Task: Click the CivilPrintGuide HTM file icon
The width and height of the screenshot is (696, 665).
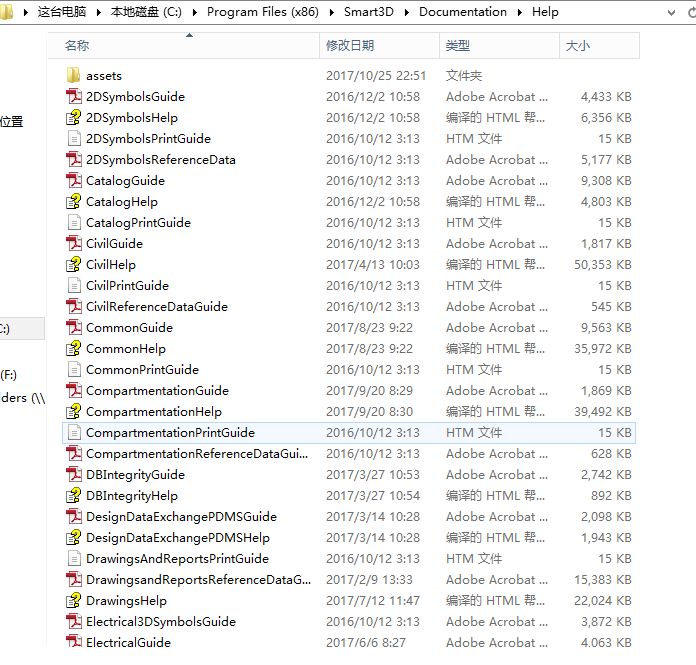Action: pyautogui.click(x=74, y=285)
